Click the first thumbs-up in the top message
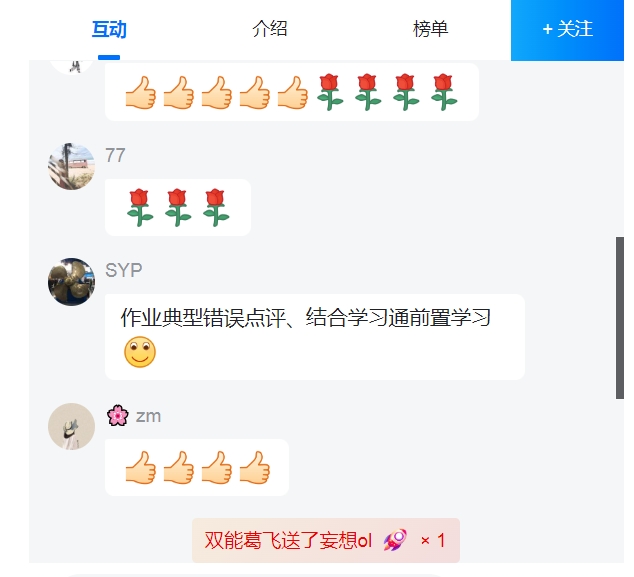 pos(141,92)
